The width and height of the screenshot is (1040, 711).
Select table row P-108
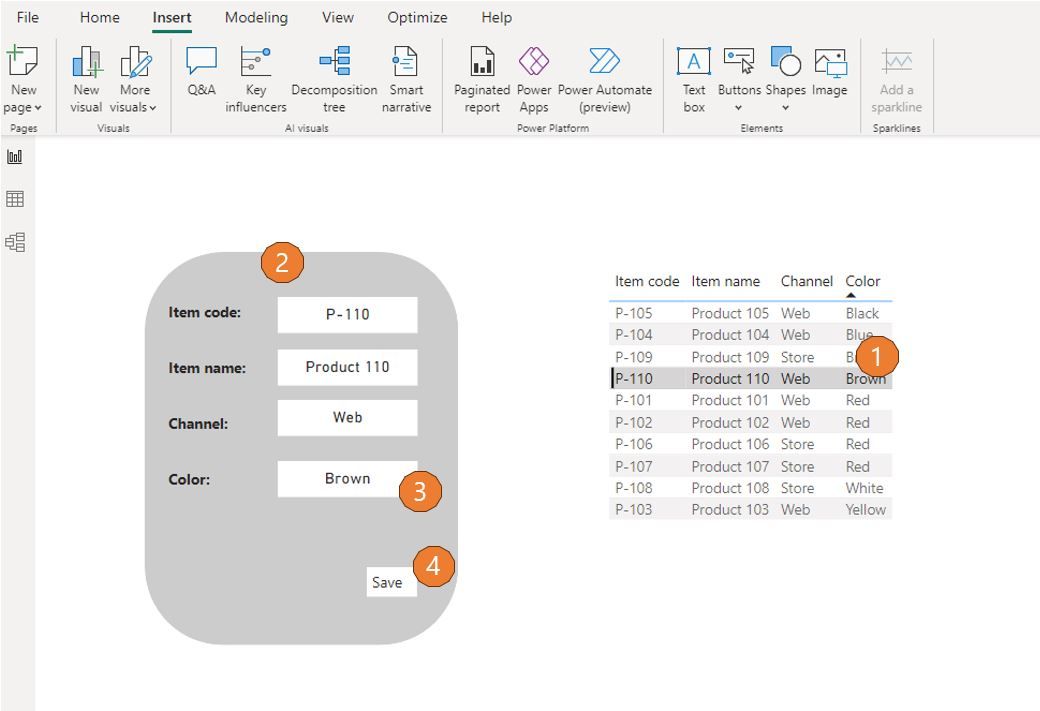[x=750, y=488]
